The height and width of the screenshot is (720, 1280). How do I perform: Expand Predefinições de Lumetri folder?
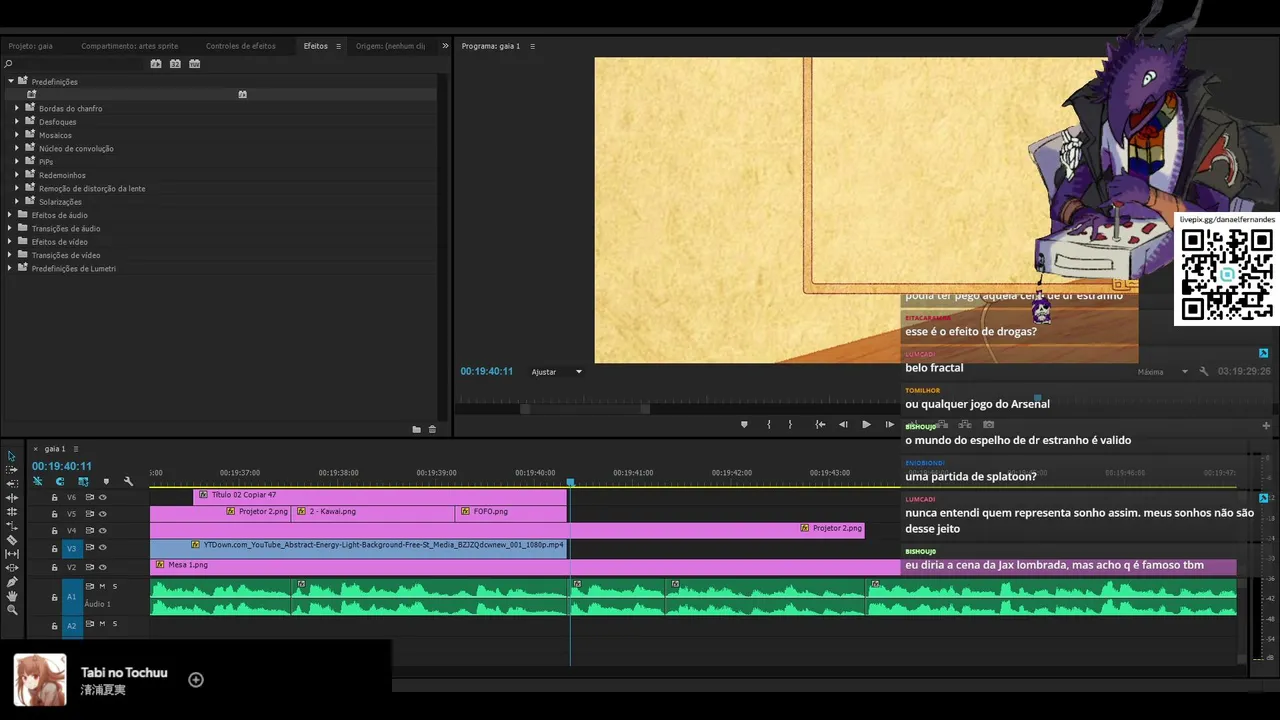10,268
